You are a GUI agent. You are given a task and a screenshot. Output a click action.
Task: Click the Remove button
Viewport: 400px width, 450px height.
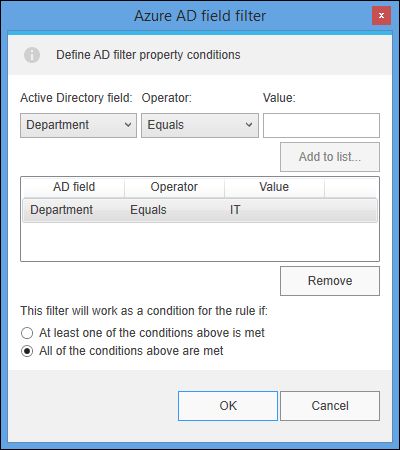point(330,281)
